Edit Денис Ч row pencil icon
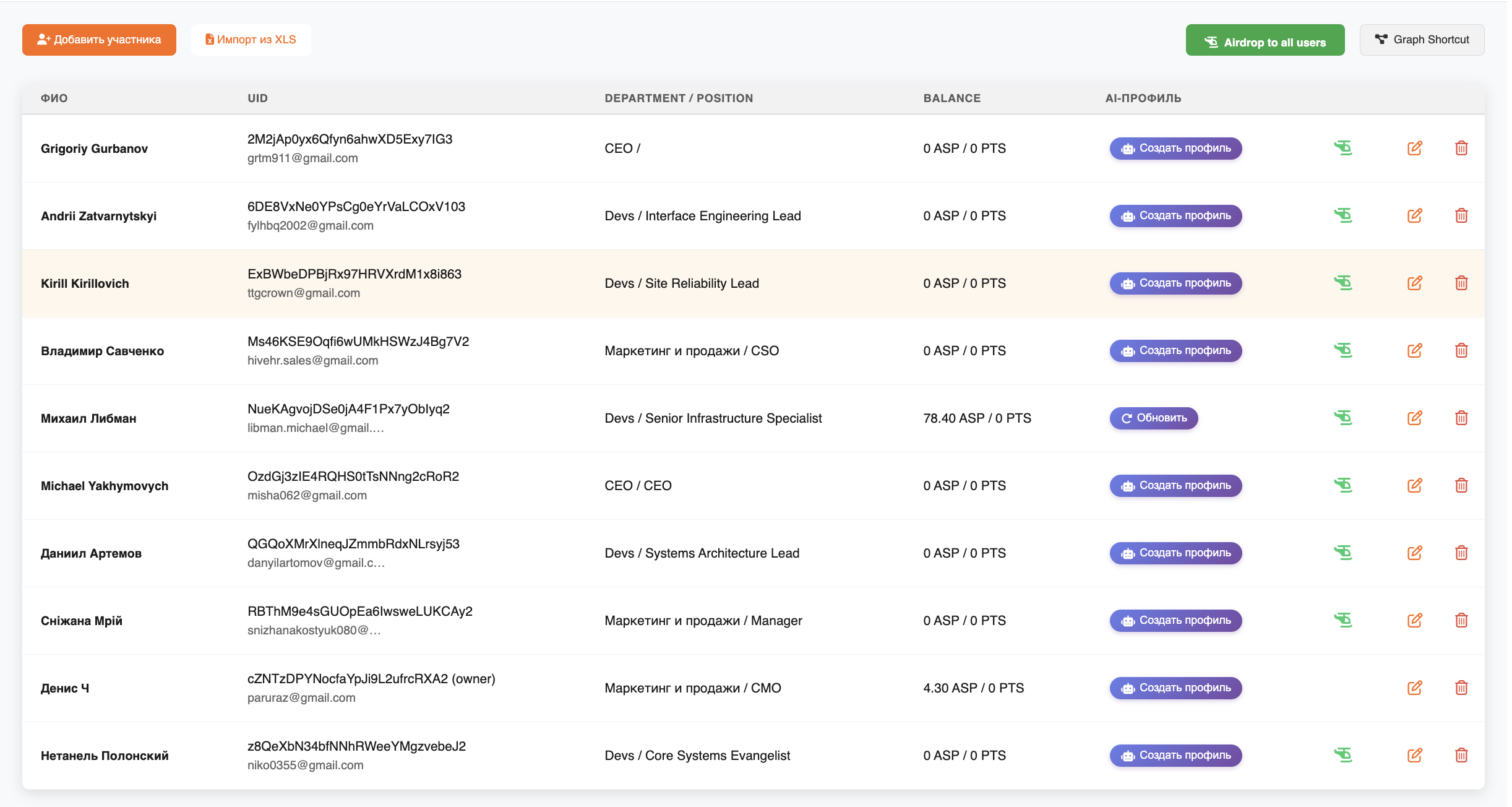Viewport: 1512px width, 807px height. [1415, 688]
